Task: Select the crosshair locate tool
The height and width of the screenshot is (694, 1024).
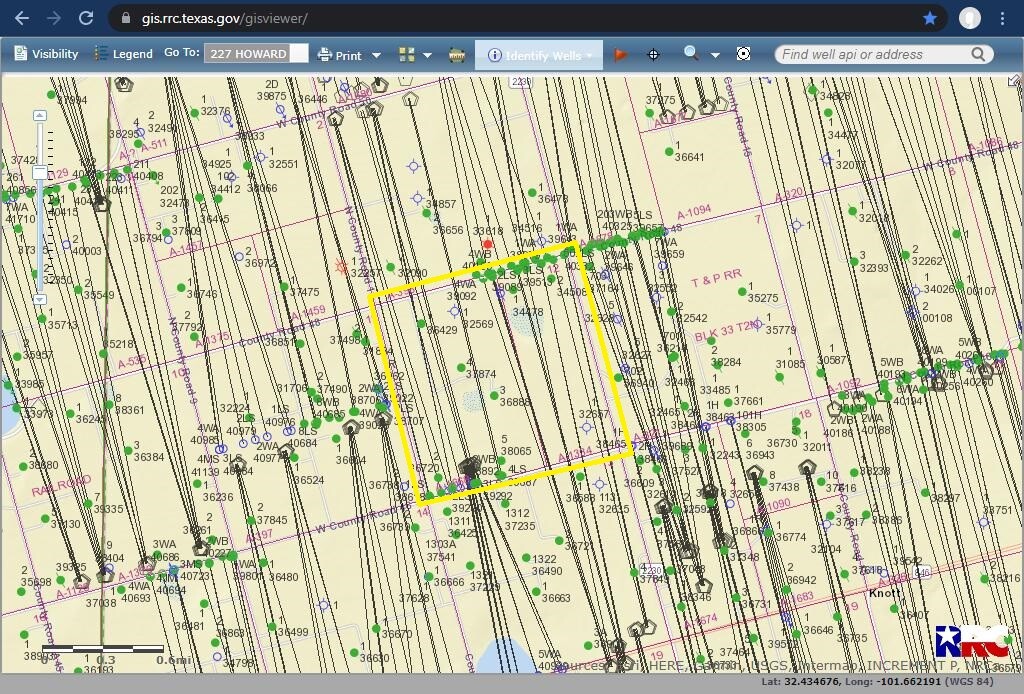Action: click(x=654, y=55)
